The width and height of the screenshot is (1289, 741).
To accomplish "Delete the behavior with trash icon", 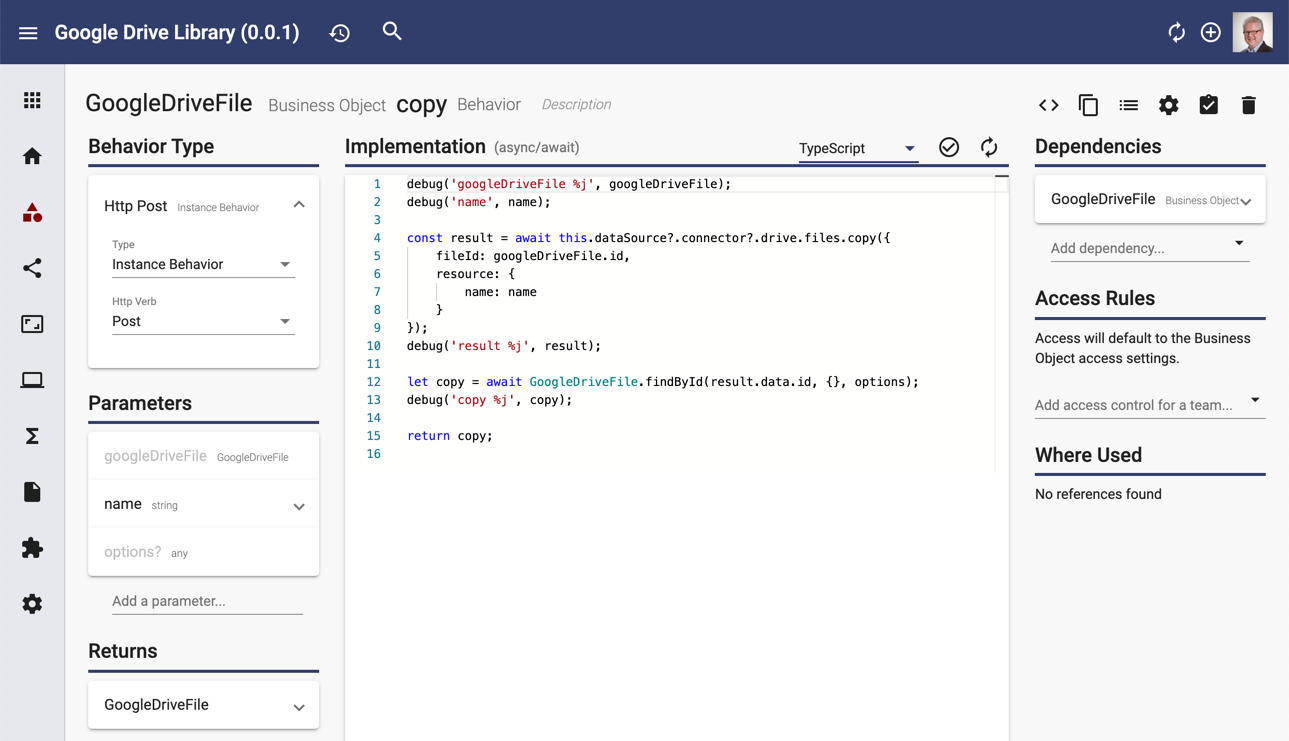I will (x=1248, y=105).
